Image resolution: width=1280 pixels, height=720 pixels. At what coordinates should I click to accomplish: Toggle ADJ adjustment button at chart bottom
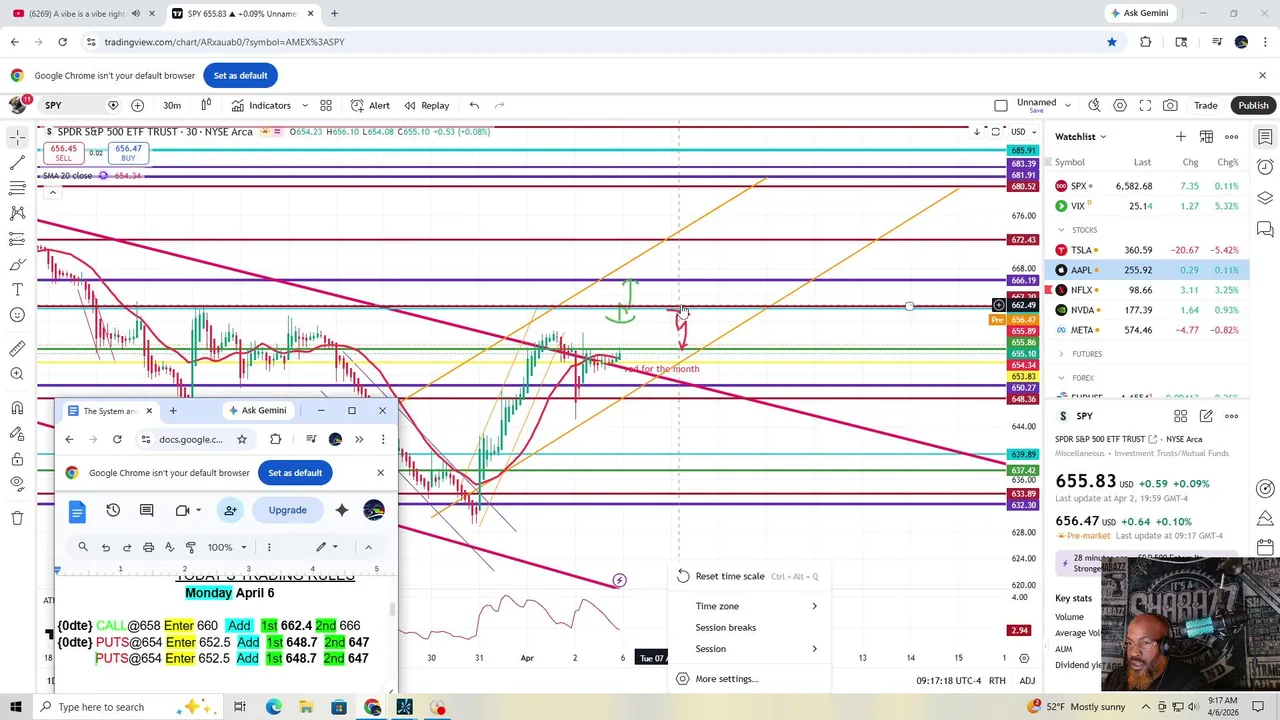(1027, 681)
